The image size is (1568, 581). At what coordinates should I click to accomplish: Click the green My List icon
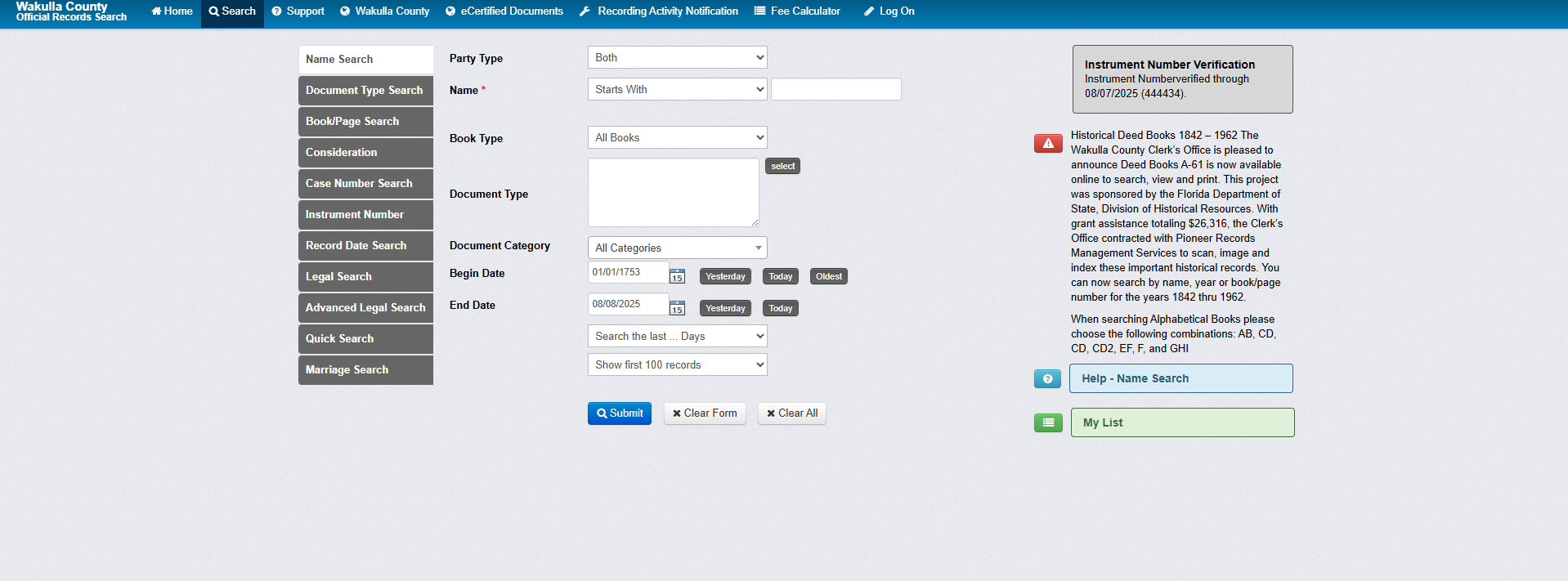tap(1047, 422)
